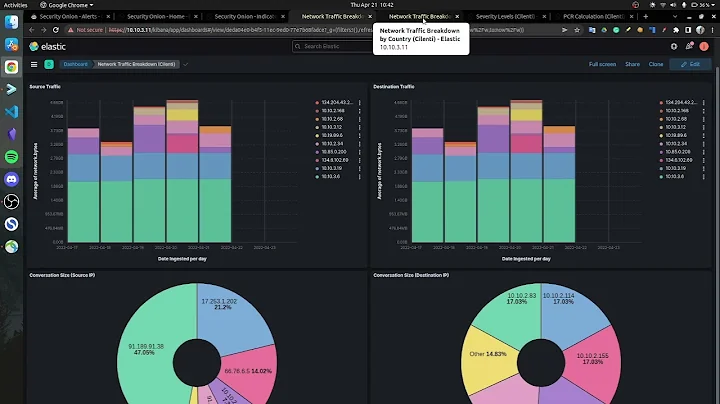Click the green color dot for 10.10.3.6 in Source Traffic
The width and height of the screenshot is (720, 404).
(317, 176)
